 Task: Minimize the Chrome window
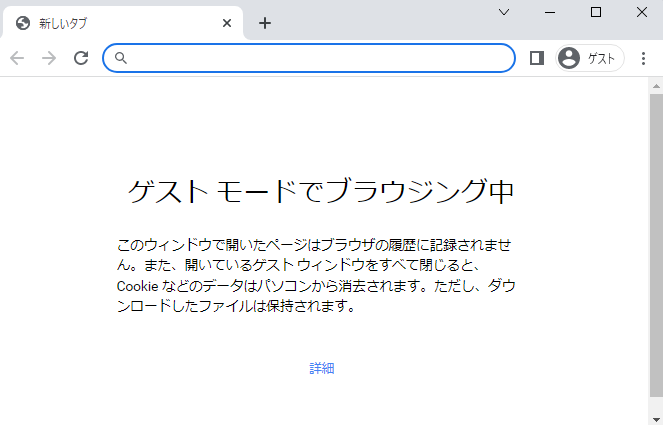(550, 12)
